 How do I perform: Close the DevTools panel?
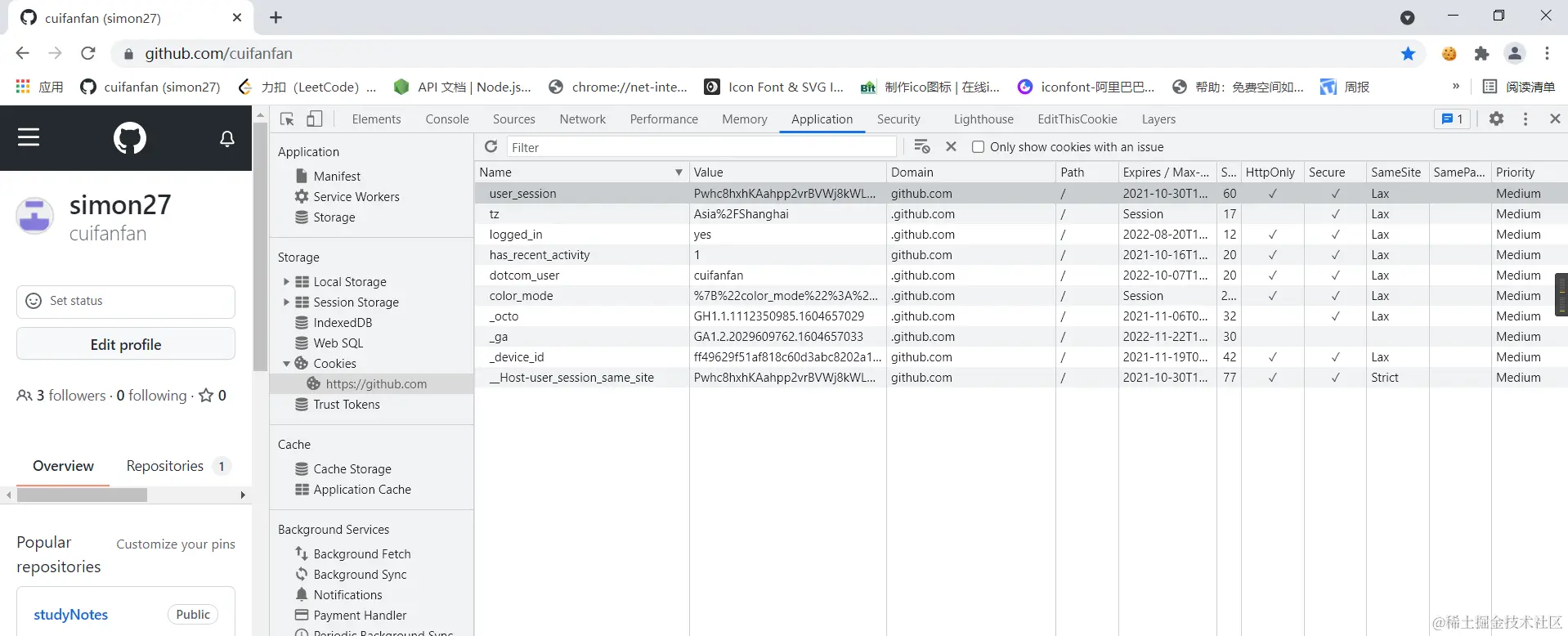[x=1555, y=119]
